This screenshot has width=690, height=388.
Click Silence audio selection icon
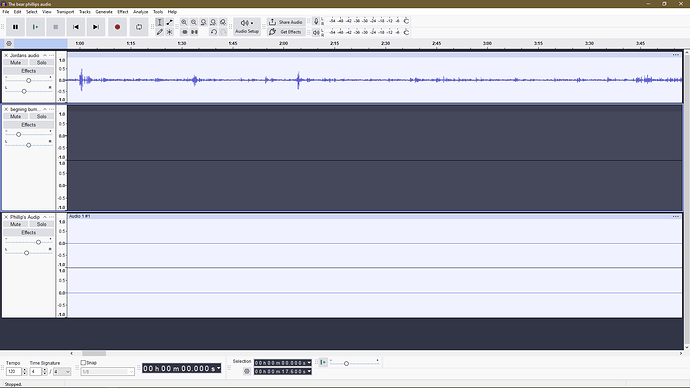point(194,32)
